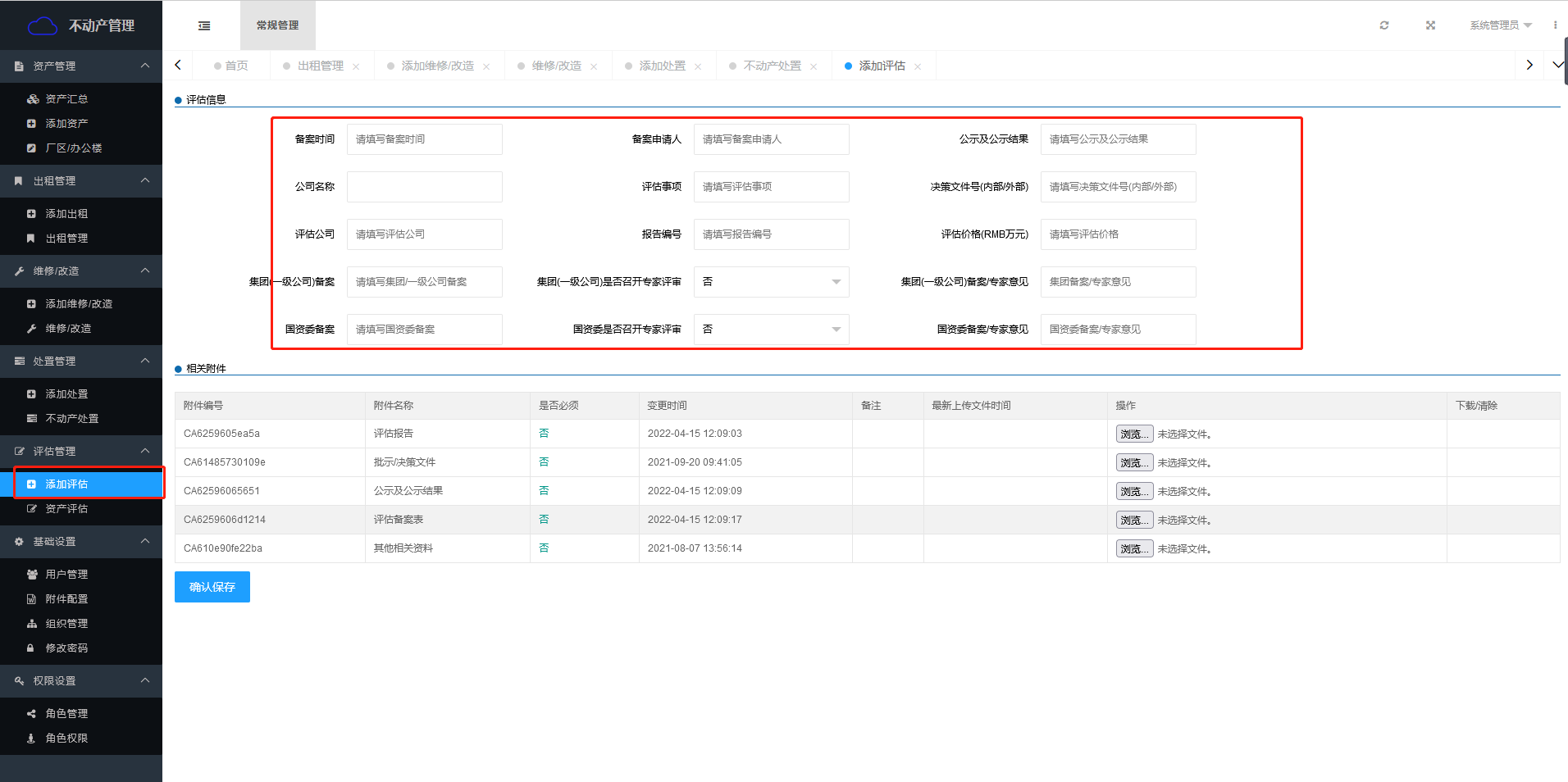Close the 添加维修/改造 tab
The image size is (1568, 782).
(486, 66)
